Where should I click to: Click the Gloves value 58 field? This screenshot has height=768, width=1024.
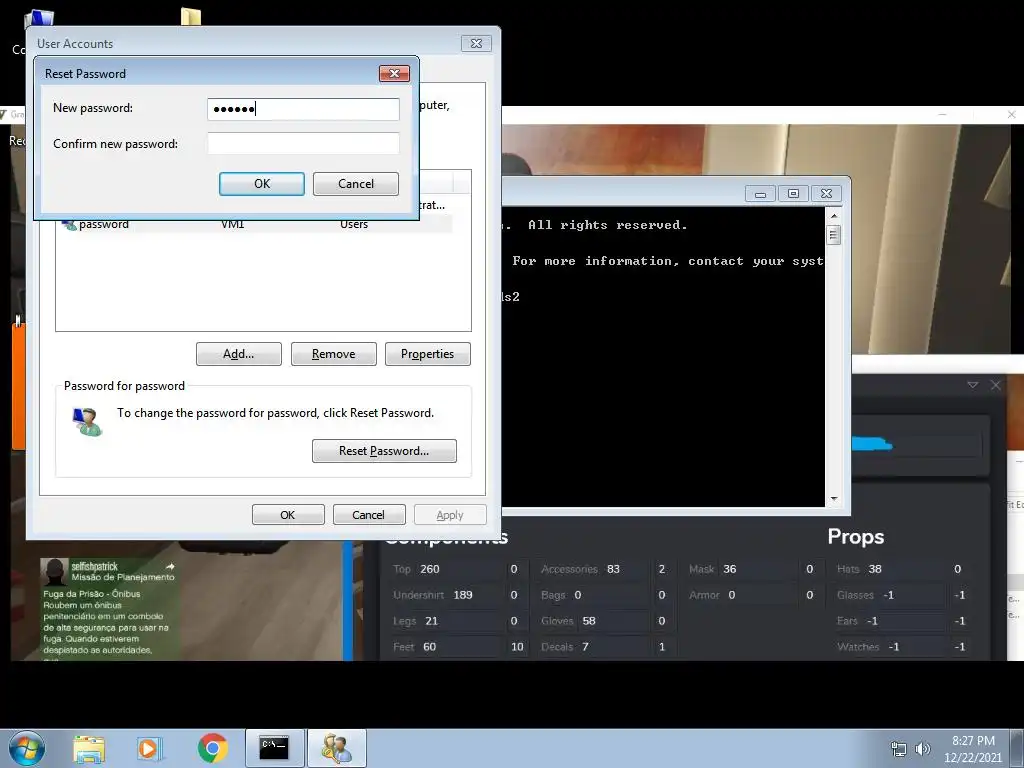point(615,621)
